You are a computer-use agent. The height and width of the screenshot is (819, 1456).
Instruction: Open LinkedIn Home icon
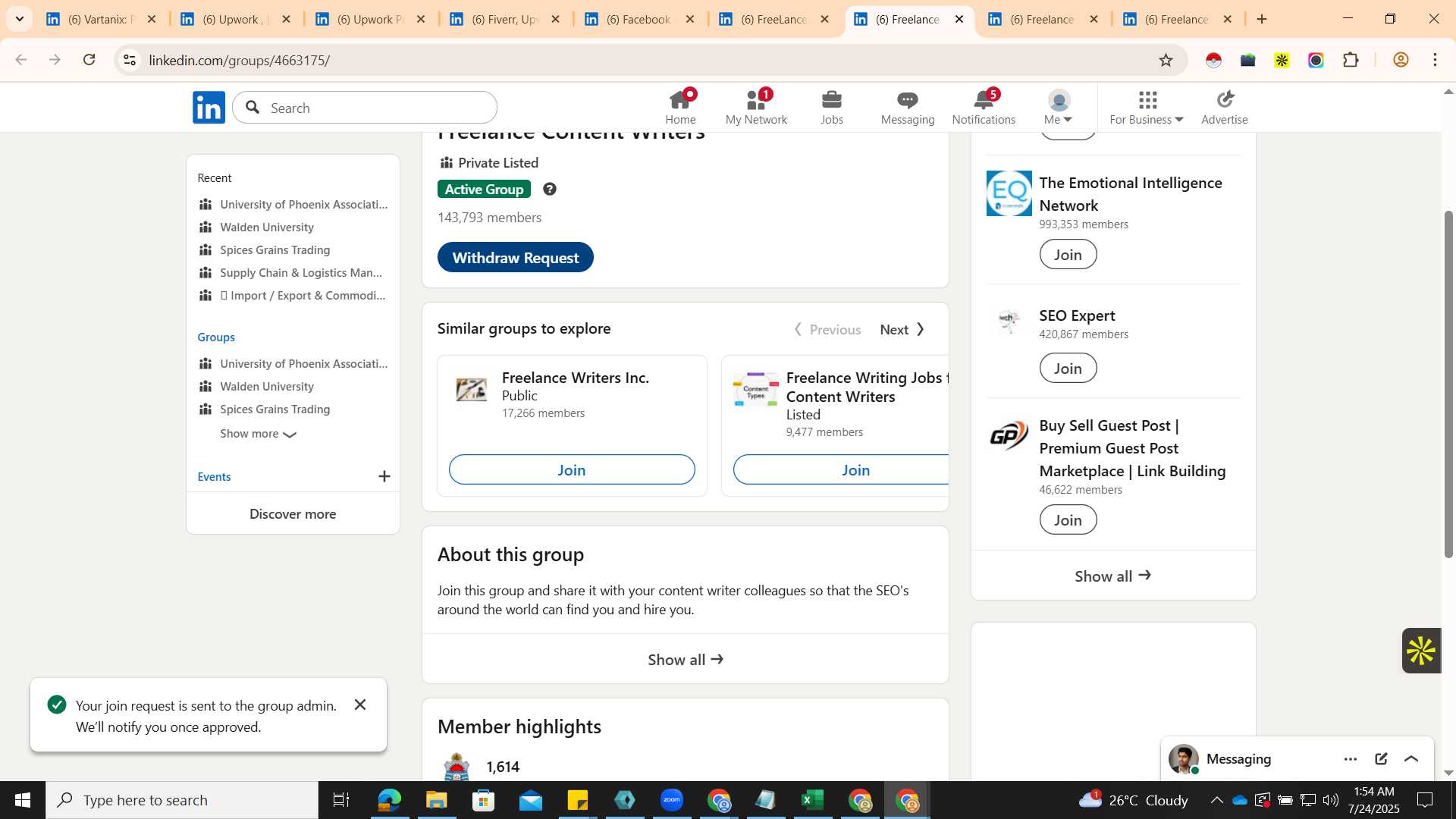(x=680, y=107)
